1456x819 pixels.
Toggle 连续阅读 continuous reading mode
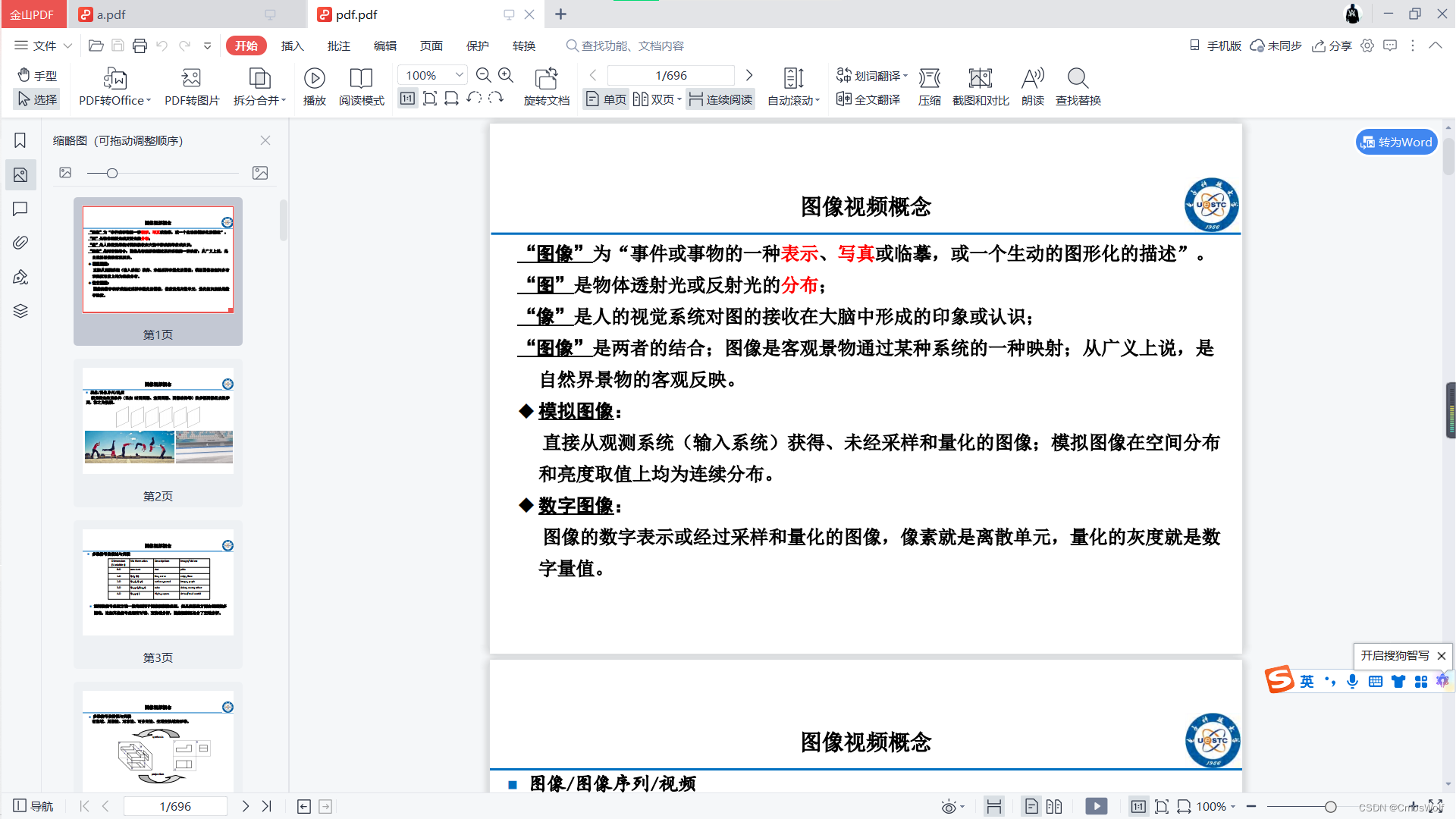(x=719, y=99)
